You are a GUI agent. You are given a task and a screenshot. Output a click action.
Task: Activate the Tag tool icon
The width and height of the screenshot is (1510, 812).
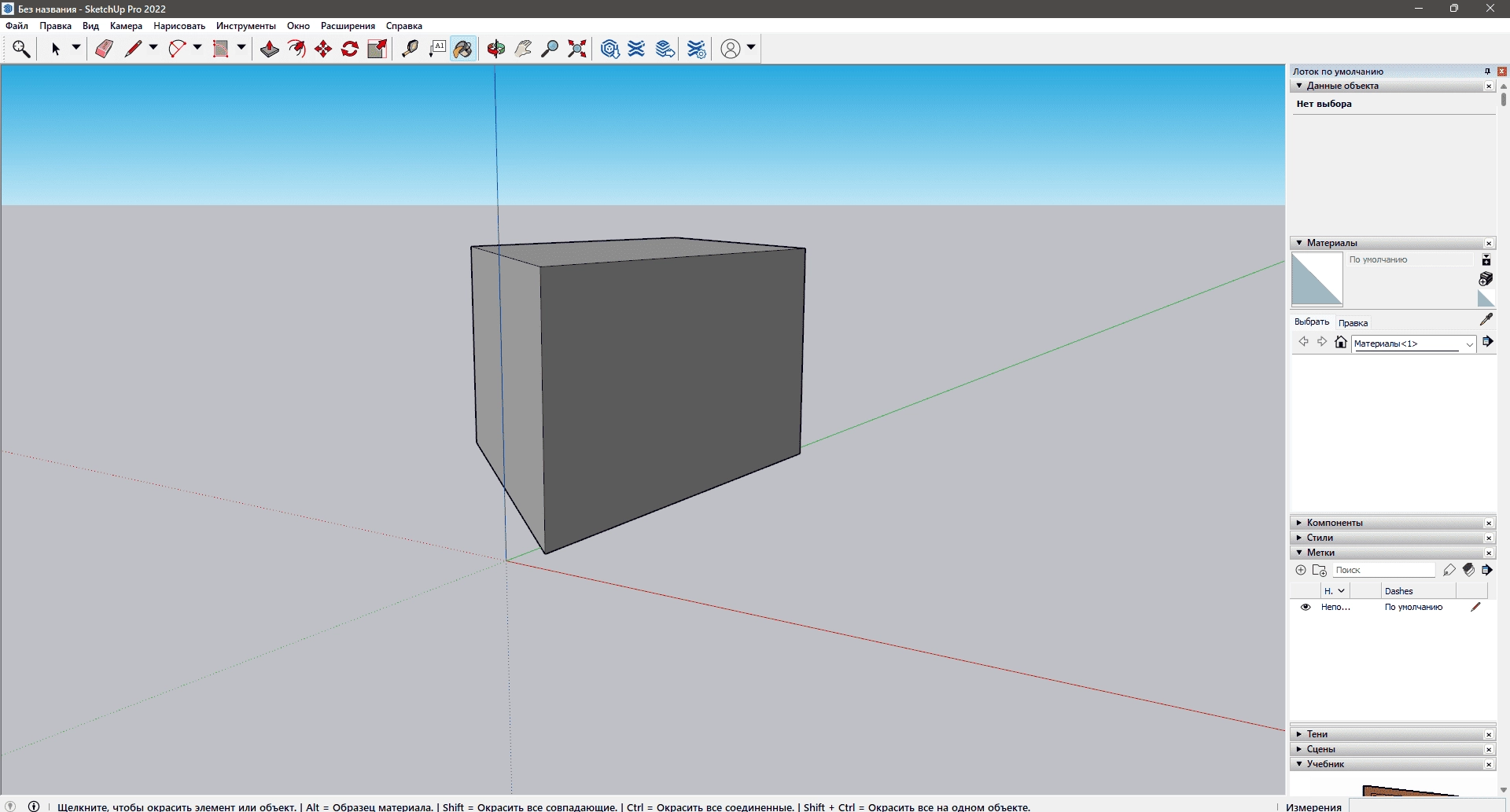(x=1449, y=570)
